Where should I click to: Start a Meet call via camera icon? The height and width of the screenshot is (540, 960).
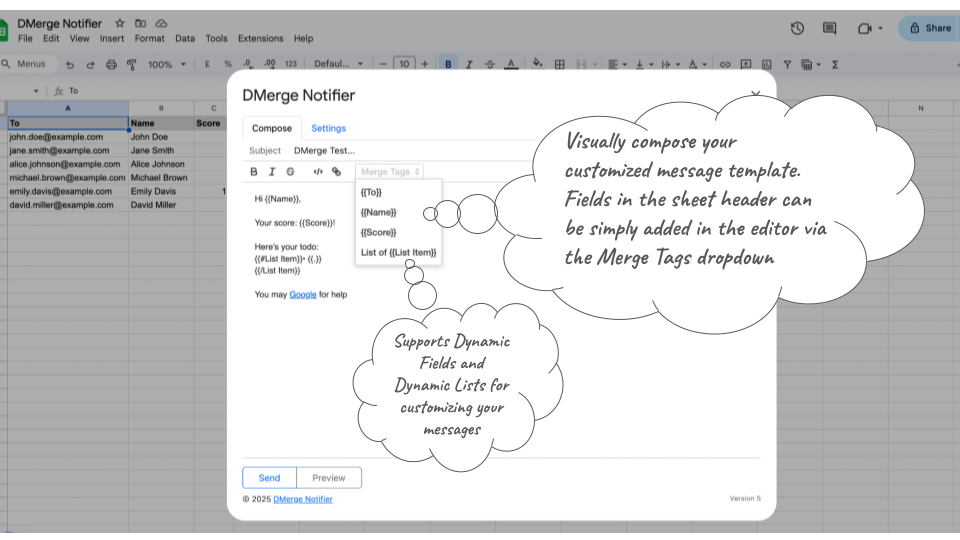click(864, 28)
